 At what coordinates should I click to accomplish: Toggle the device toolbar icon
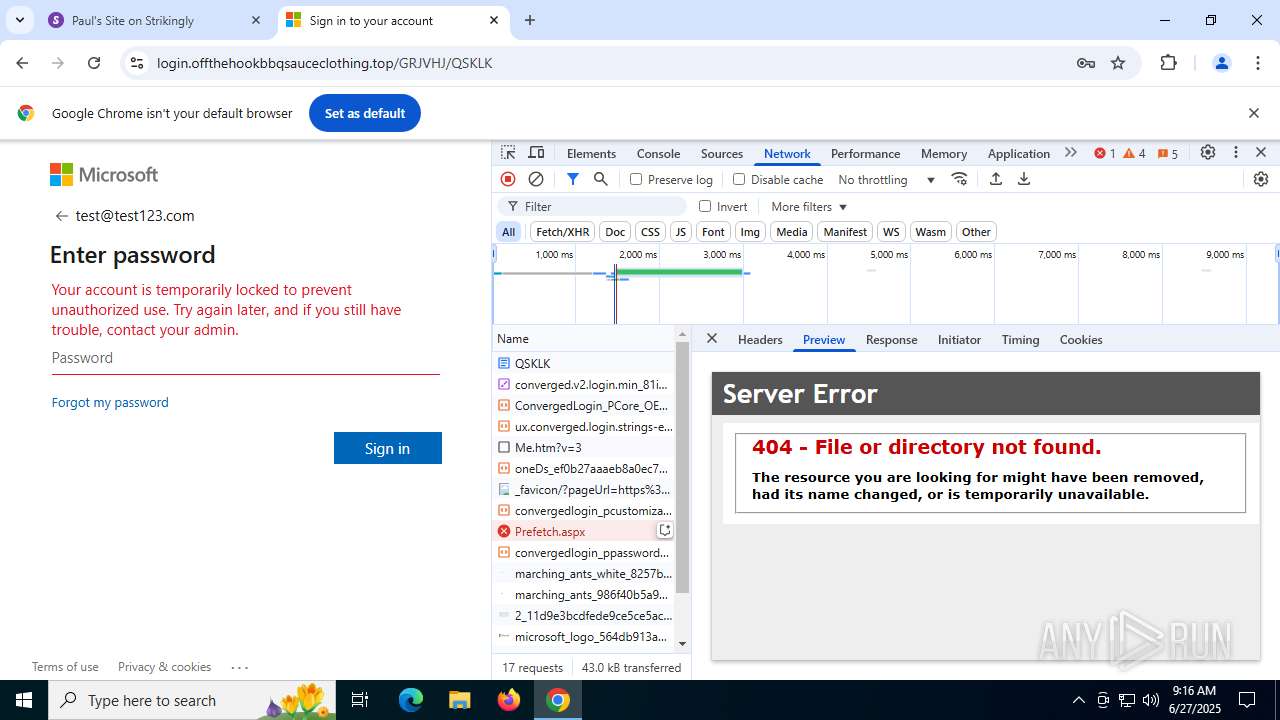click(x=536, y=153)
